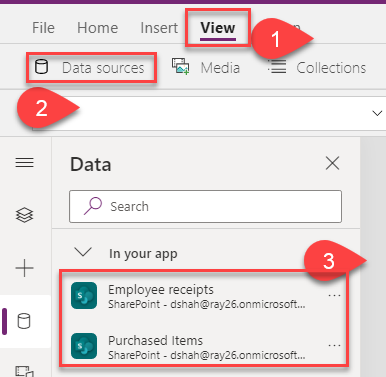
Task: Close the Data panel
Action: tap(332, 164)
